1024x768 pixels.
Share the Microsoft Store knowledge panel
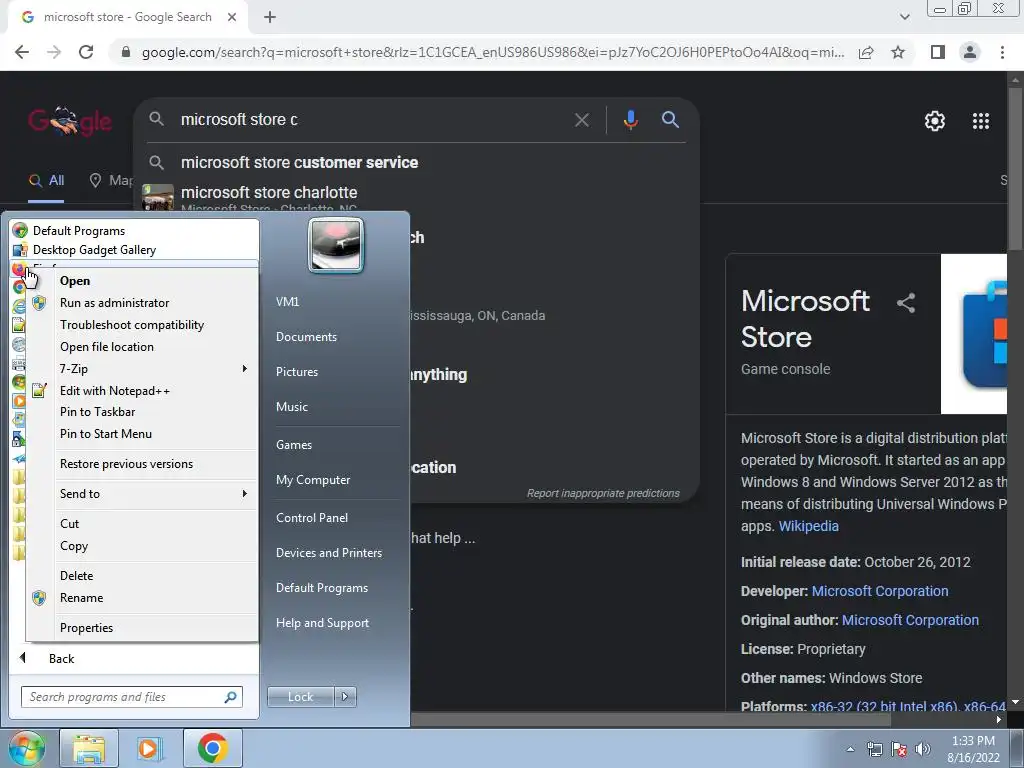(906, 302)
